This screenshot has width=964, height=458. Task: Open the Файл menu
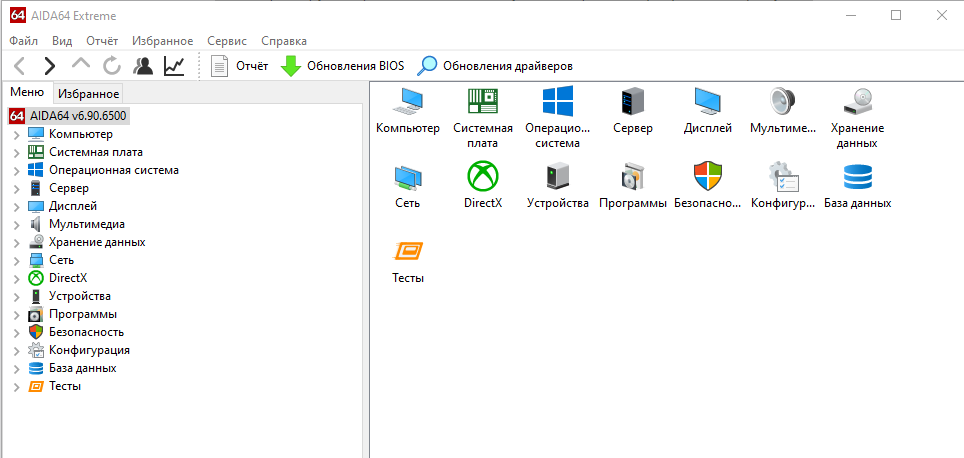(x=24, y=41)
